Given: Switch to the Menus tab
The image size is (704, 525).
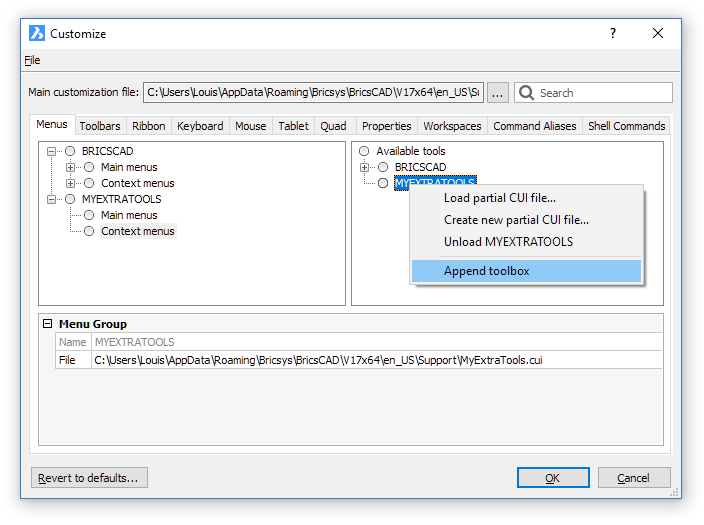Looking at the screenshot, I should click(52, 124).
